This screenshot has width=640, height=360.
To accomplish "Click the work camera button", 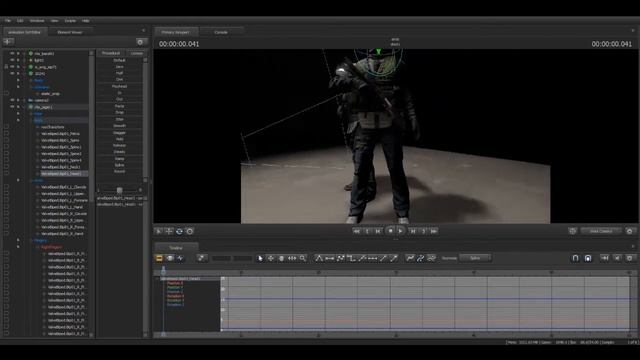I will (x=601, y=231).
